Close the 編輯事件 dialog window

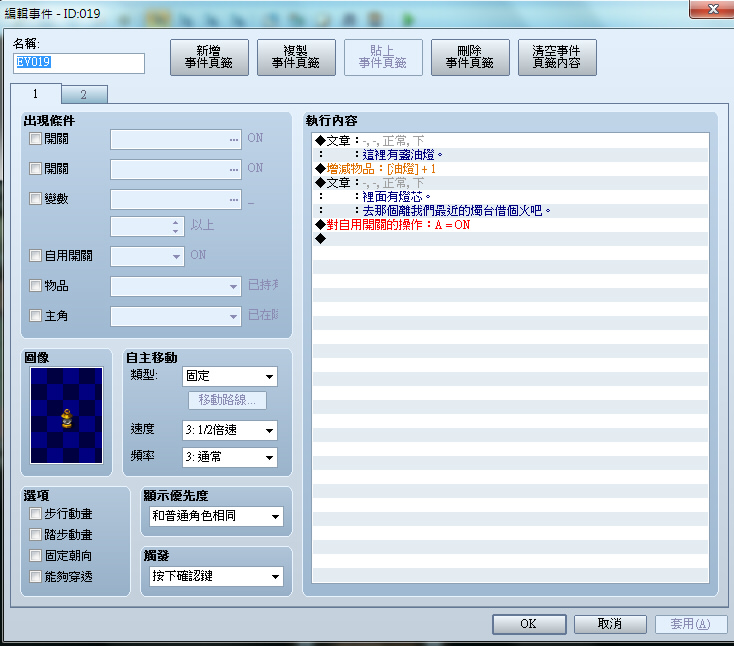[712, 9]
